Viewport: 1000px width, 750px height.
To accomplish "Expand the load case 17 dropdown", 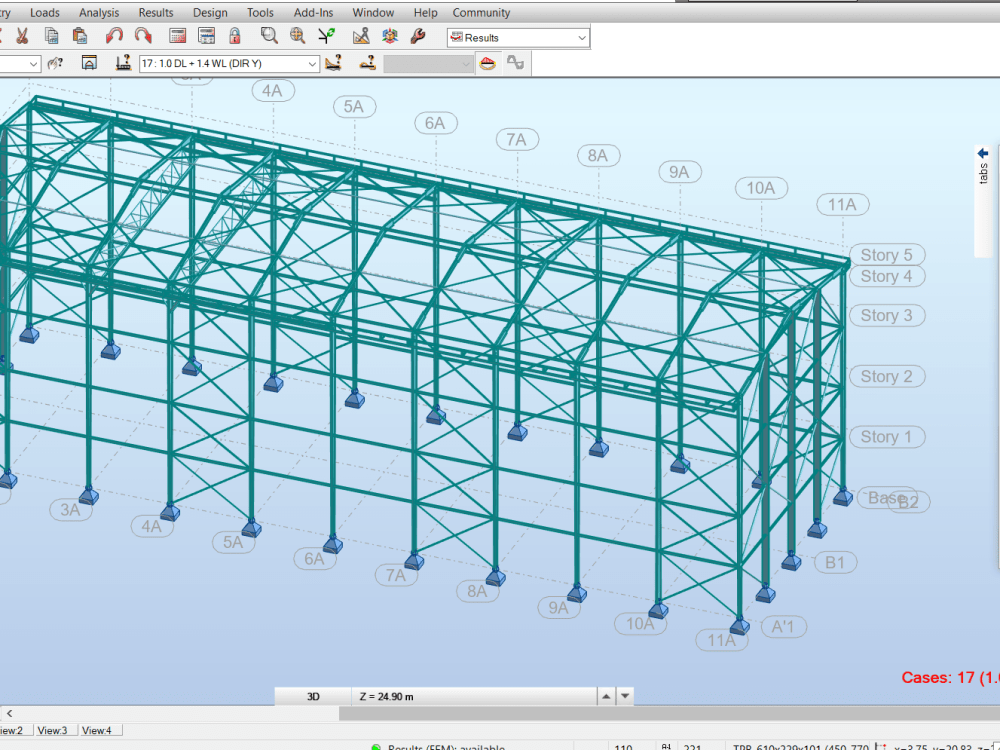I will 229,64.
